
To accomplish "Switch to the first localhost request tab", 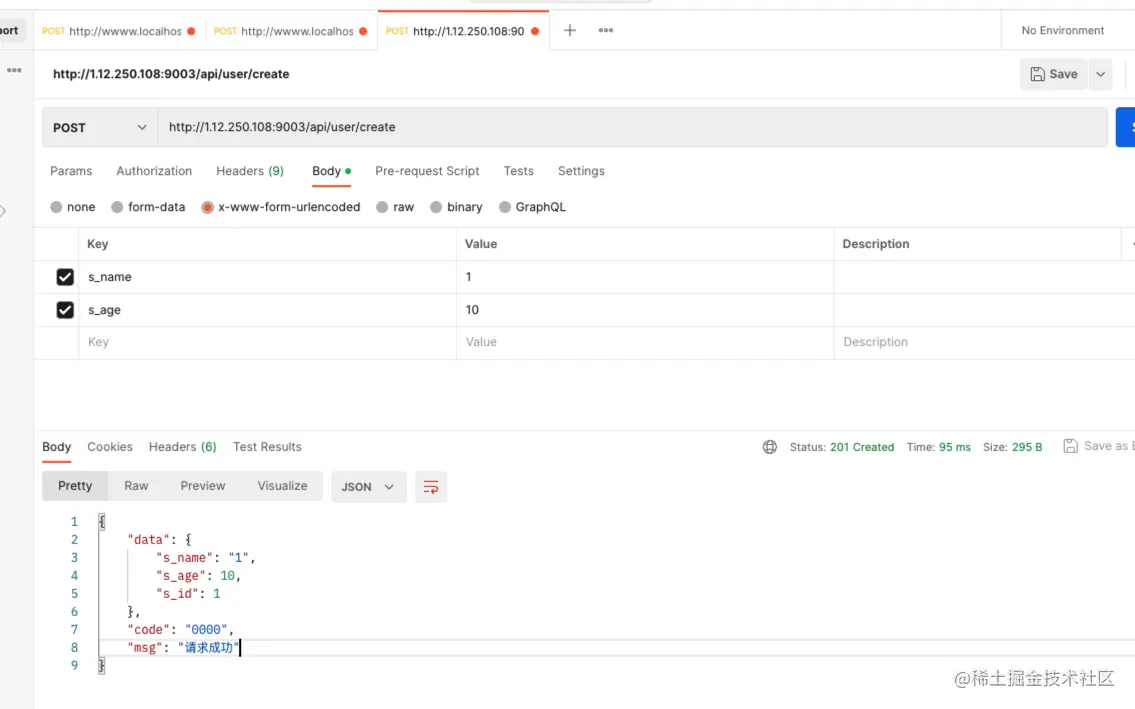I will [119, 30].
